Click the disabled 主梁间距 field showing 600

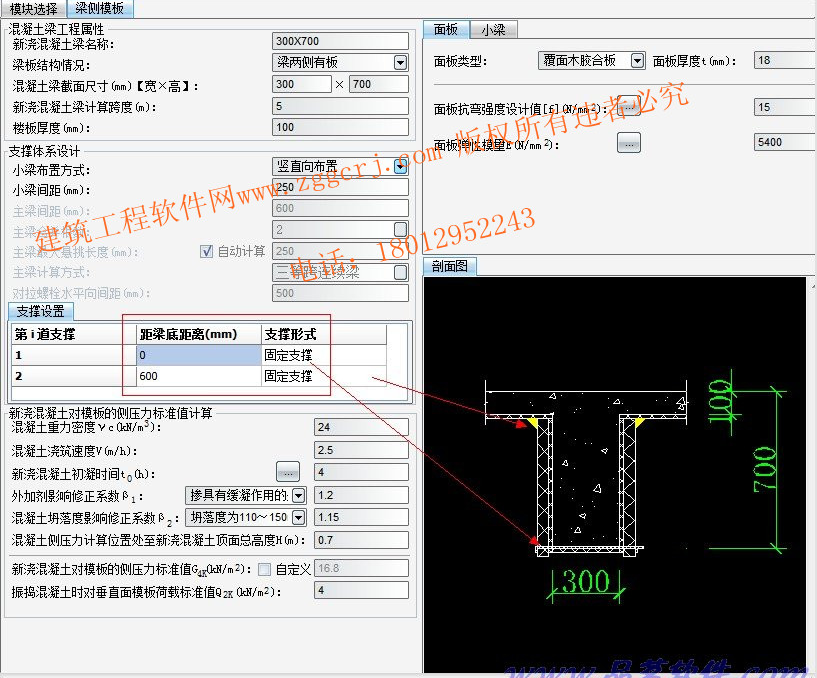(x=340, y=208)
